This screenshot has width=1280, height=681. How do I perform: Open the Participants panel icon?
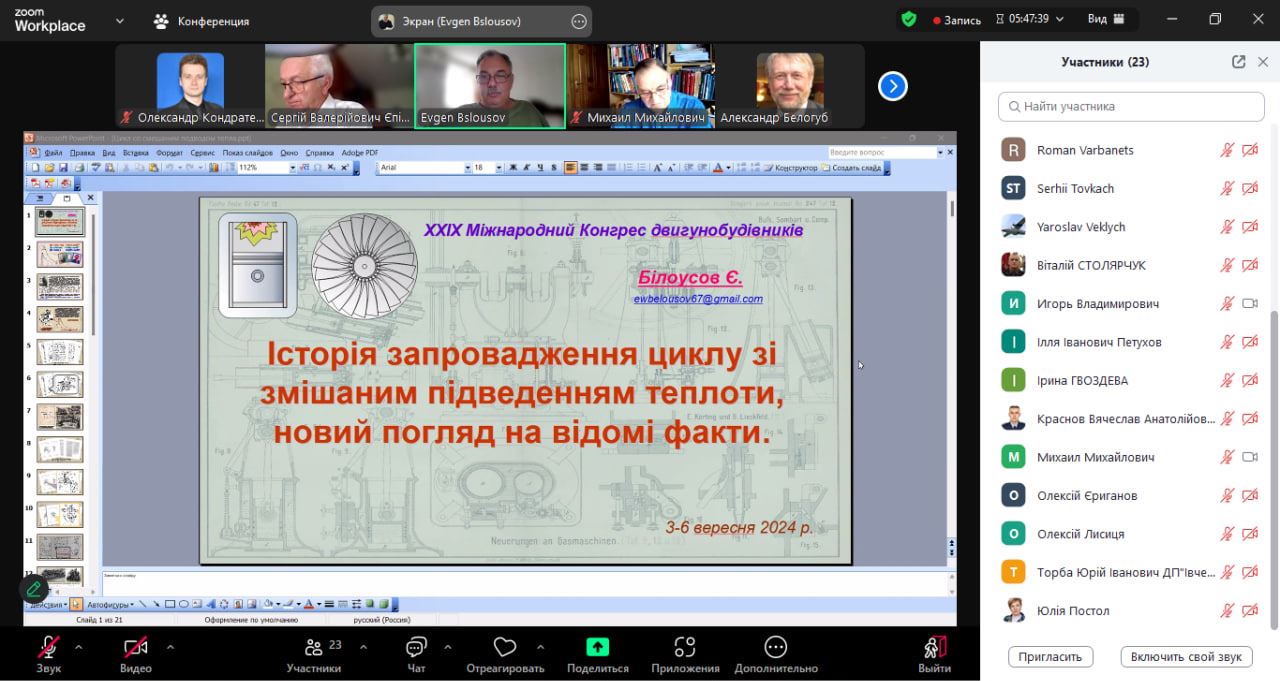(314, 648)
